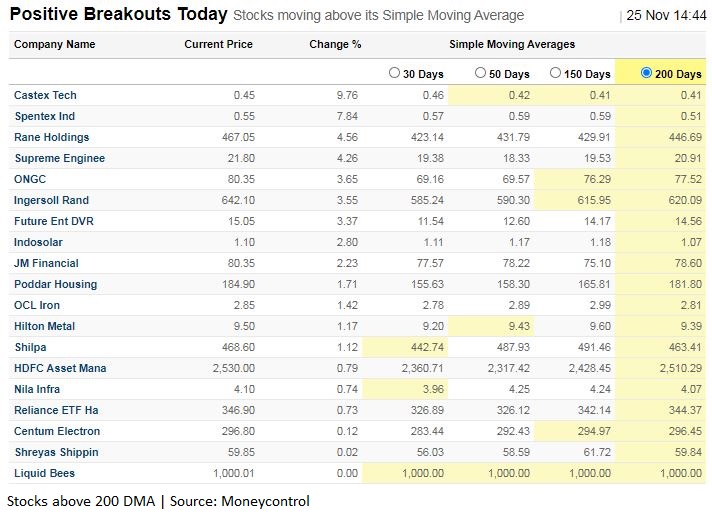Select the 200 Days radio button
The height and width of the screenshot is (516, 712).
click(x=646, y=73)
